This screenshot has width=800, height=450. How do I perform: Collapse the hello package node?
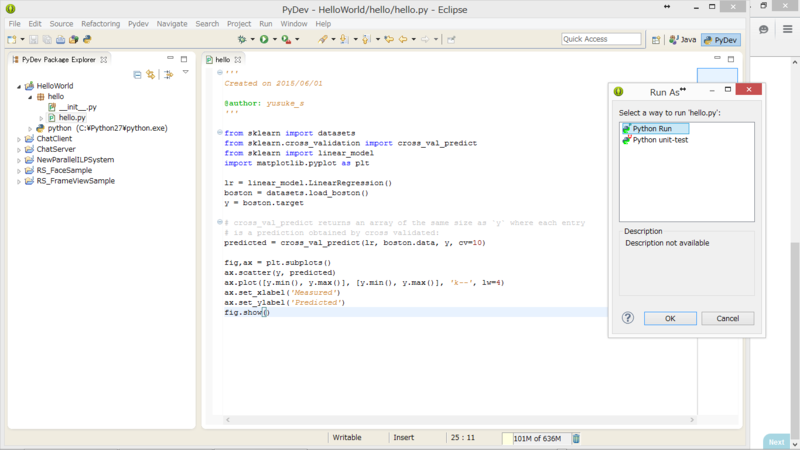pyautogui.click(x=30, y=97)
